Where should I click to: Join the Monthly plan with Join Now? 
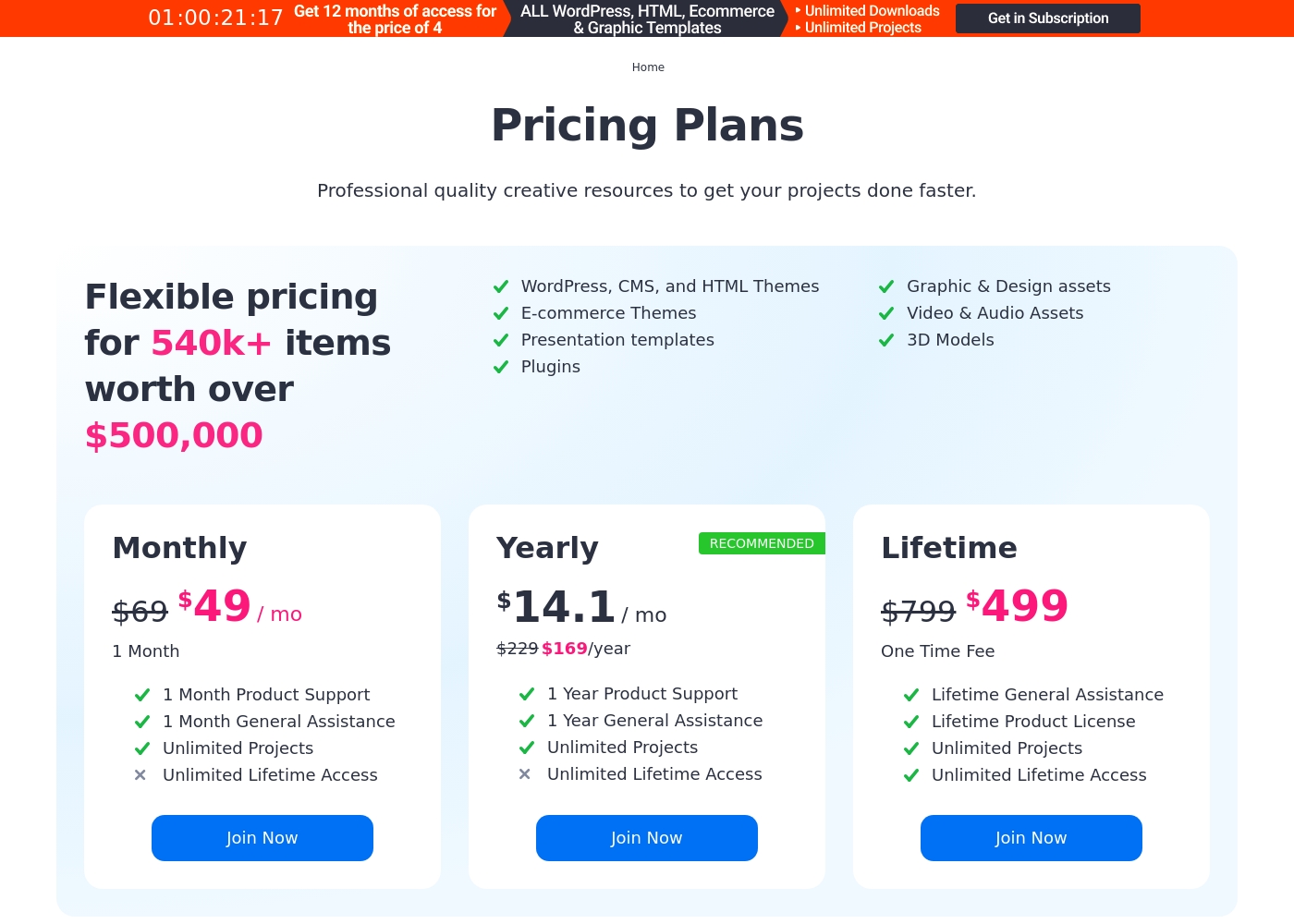click(262, 838)
